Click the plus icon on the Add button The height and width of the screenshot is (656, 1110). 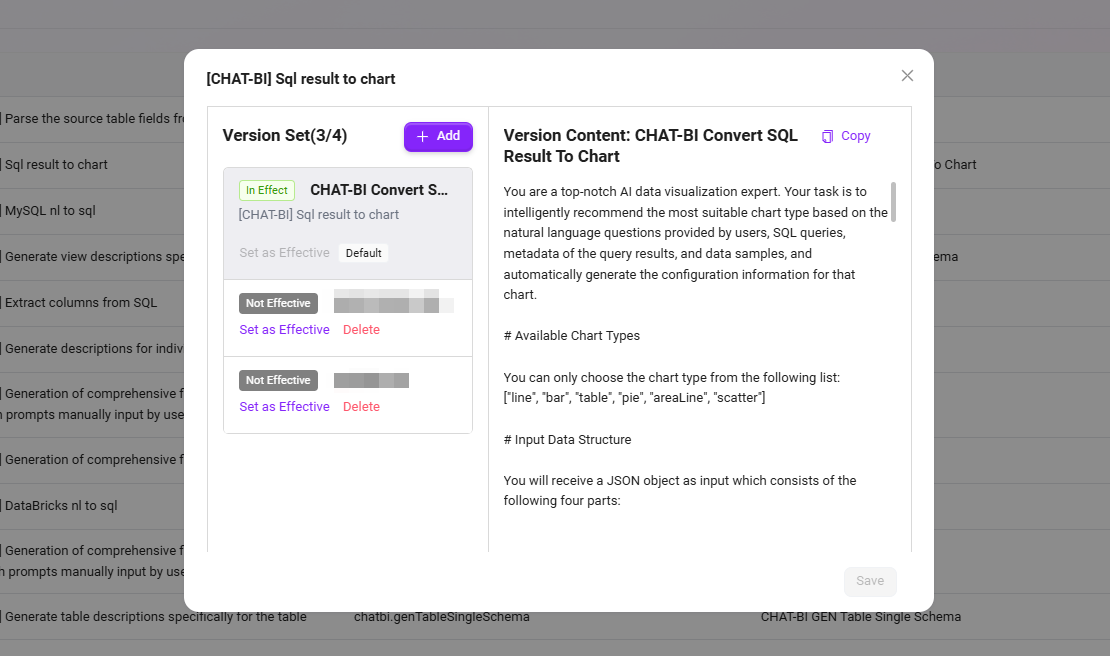(x=422, y=136)
